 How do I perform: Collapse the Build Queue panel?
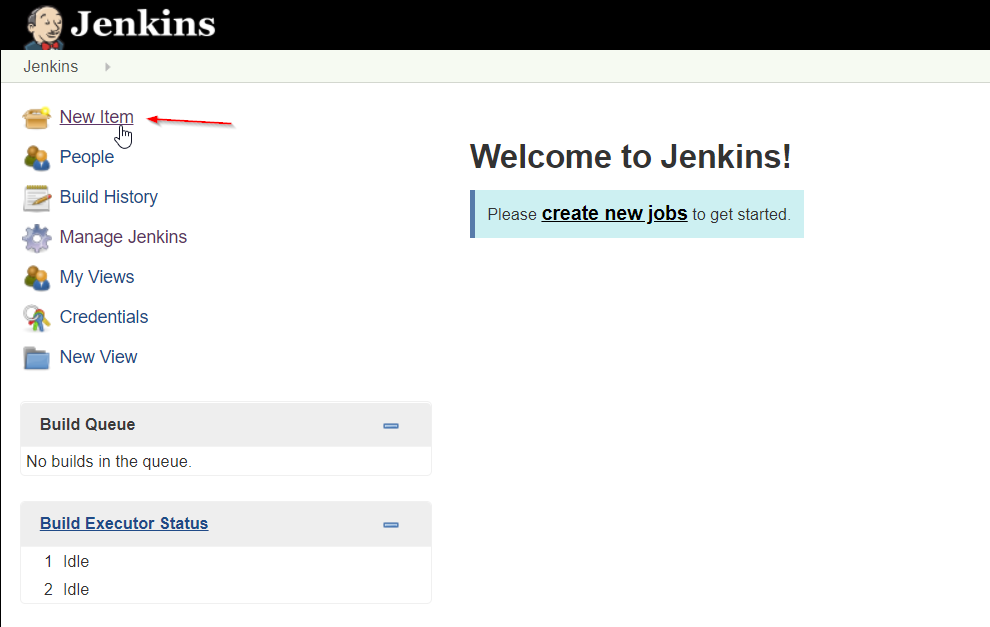point(390,424)
